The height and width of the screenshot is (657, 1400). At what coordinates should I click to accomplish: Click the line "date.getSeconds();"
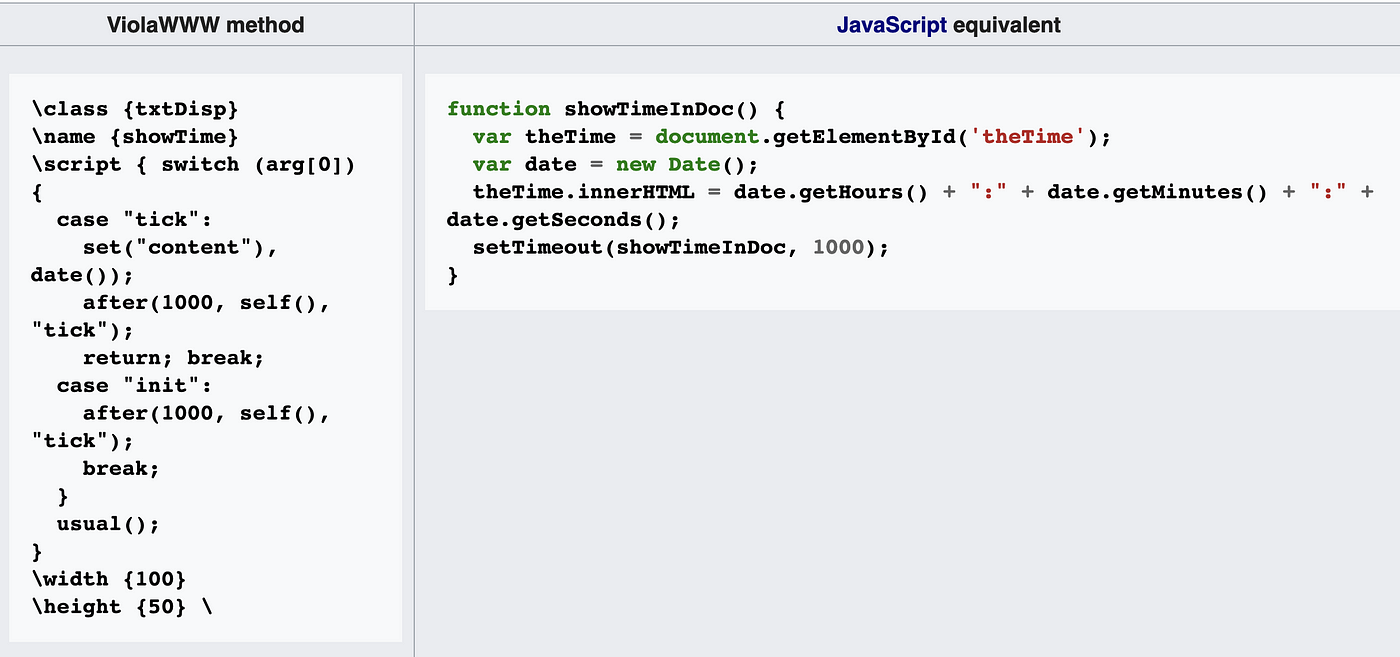click(564, 219)
